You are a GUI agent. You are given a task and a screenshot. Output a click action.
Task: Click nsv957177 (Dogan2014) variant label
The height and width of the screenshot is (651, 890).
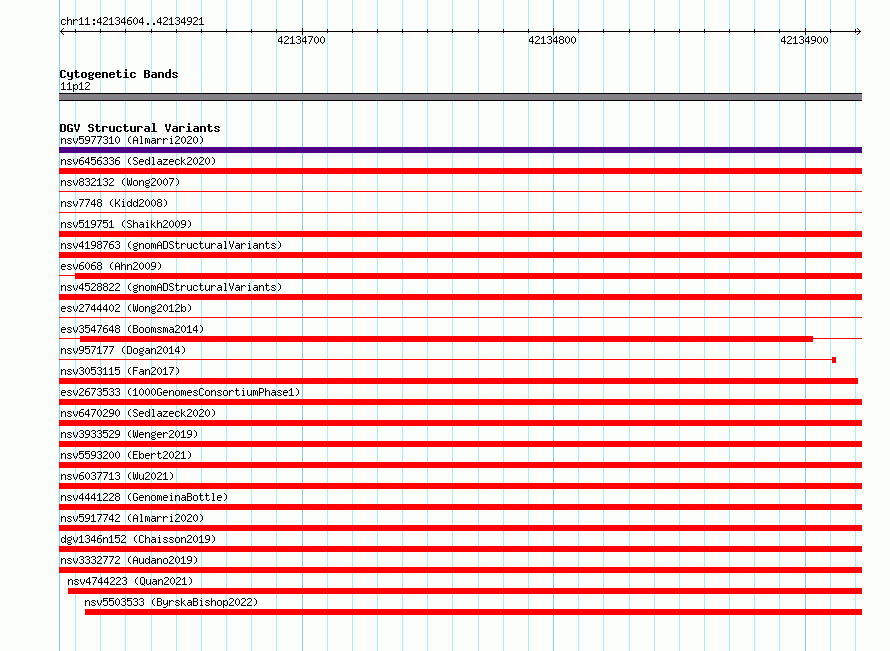[x=123, y=350]
